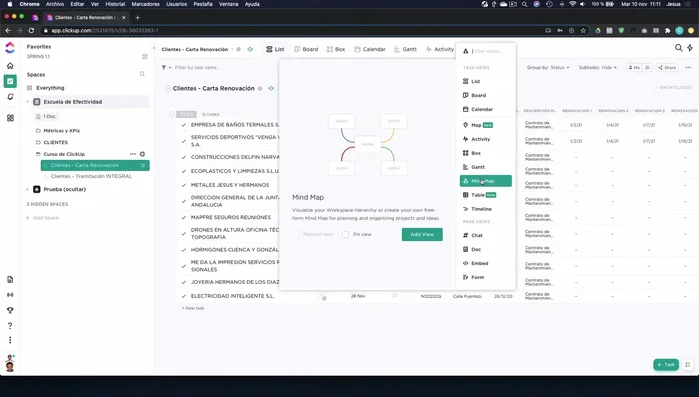The image size is (699, 397).
Task: Switch to the Board tab
Action: pyautogui.click(x=306, y=49)
